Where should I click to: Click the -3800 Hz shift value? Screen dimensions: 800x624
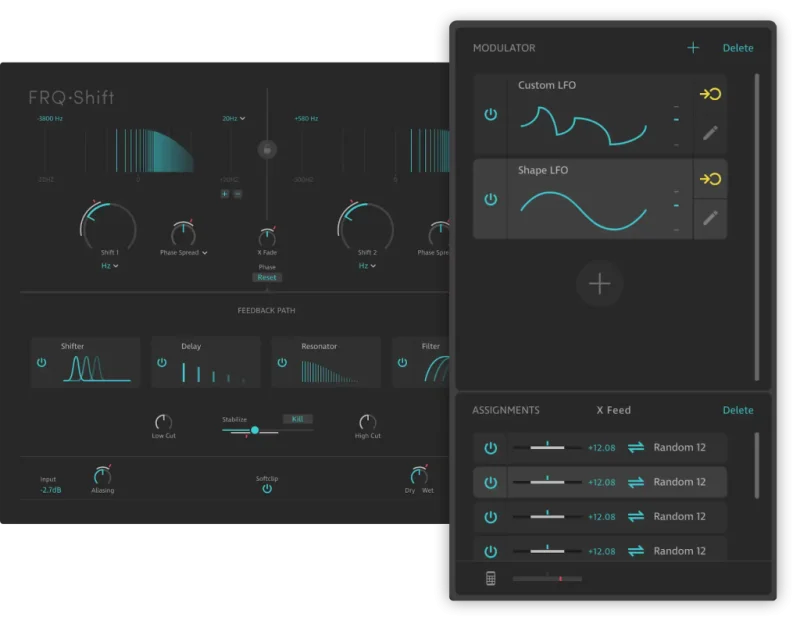[x=49, y=118]
